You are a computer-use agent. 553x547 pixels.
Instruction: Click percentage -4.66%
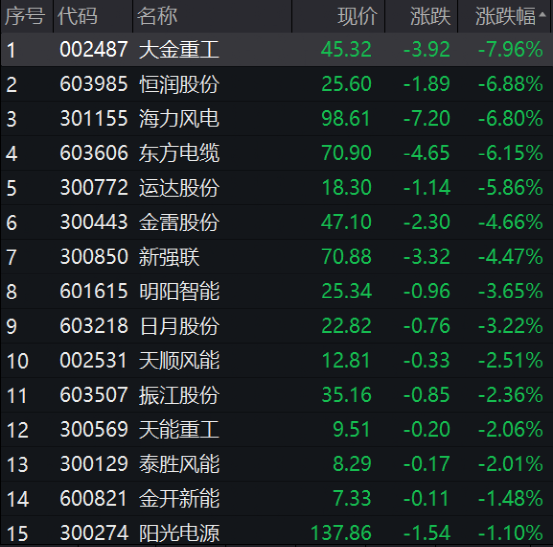510,222
